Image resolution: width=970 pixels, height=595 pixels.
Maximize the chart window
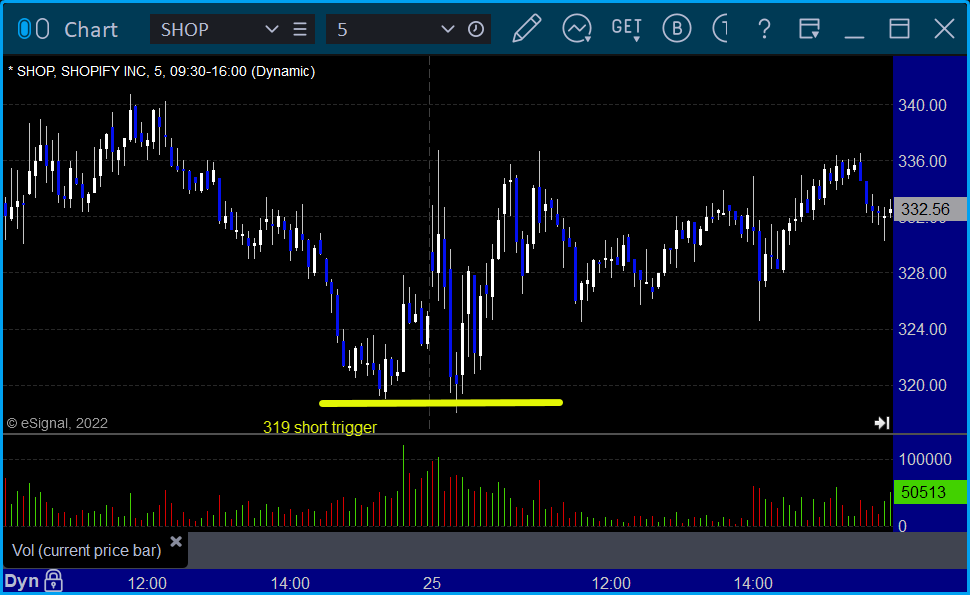[x=899, y=28]
